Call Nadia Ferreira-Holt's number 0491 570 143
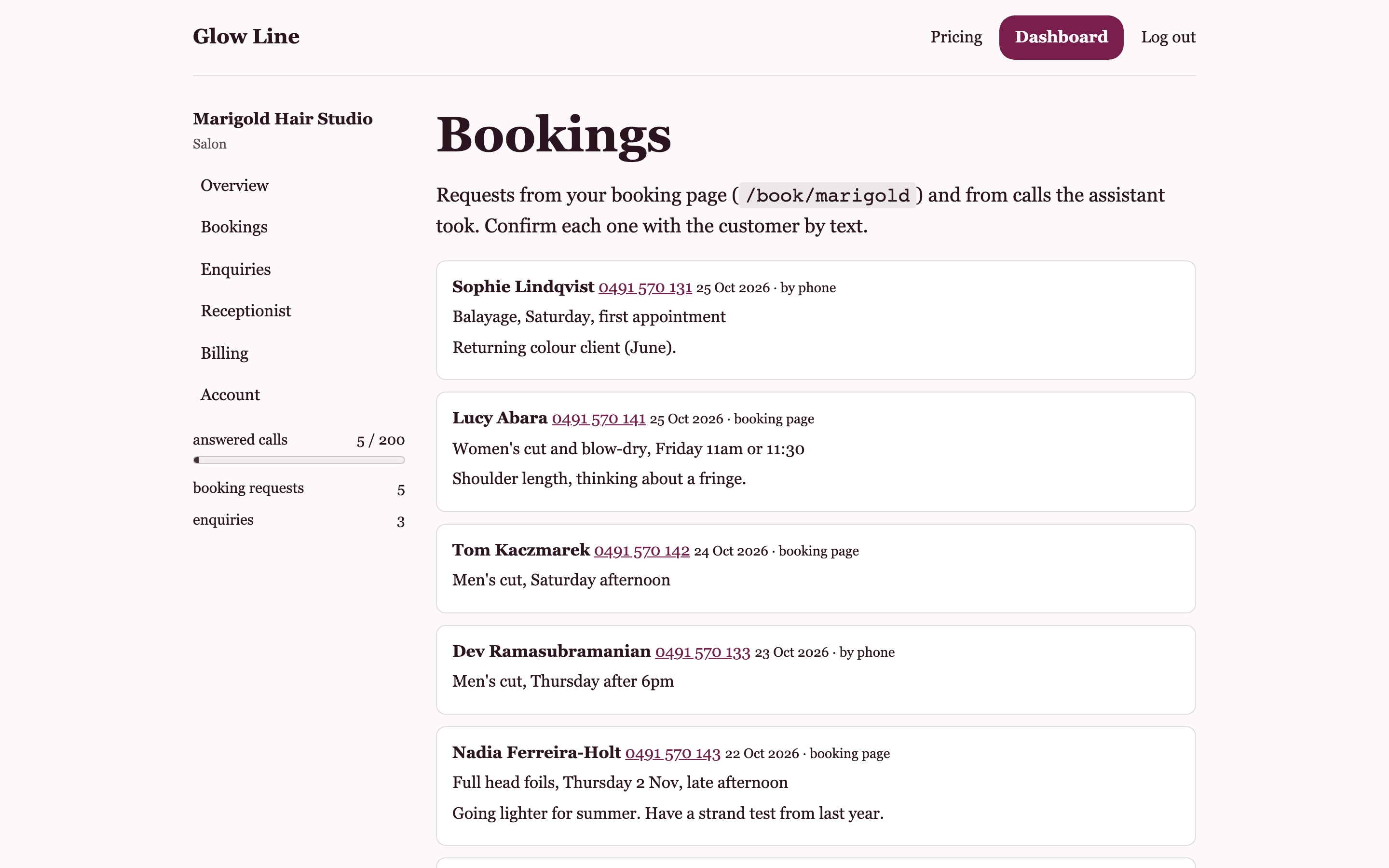Image resolution: width=1389 pixels, height=868 pixels. (673, 754)
